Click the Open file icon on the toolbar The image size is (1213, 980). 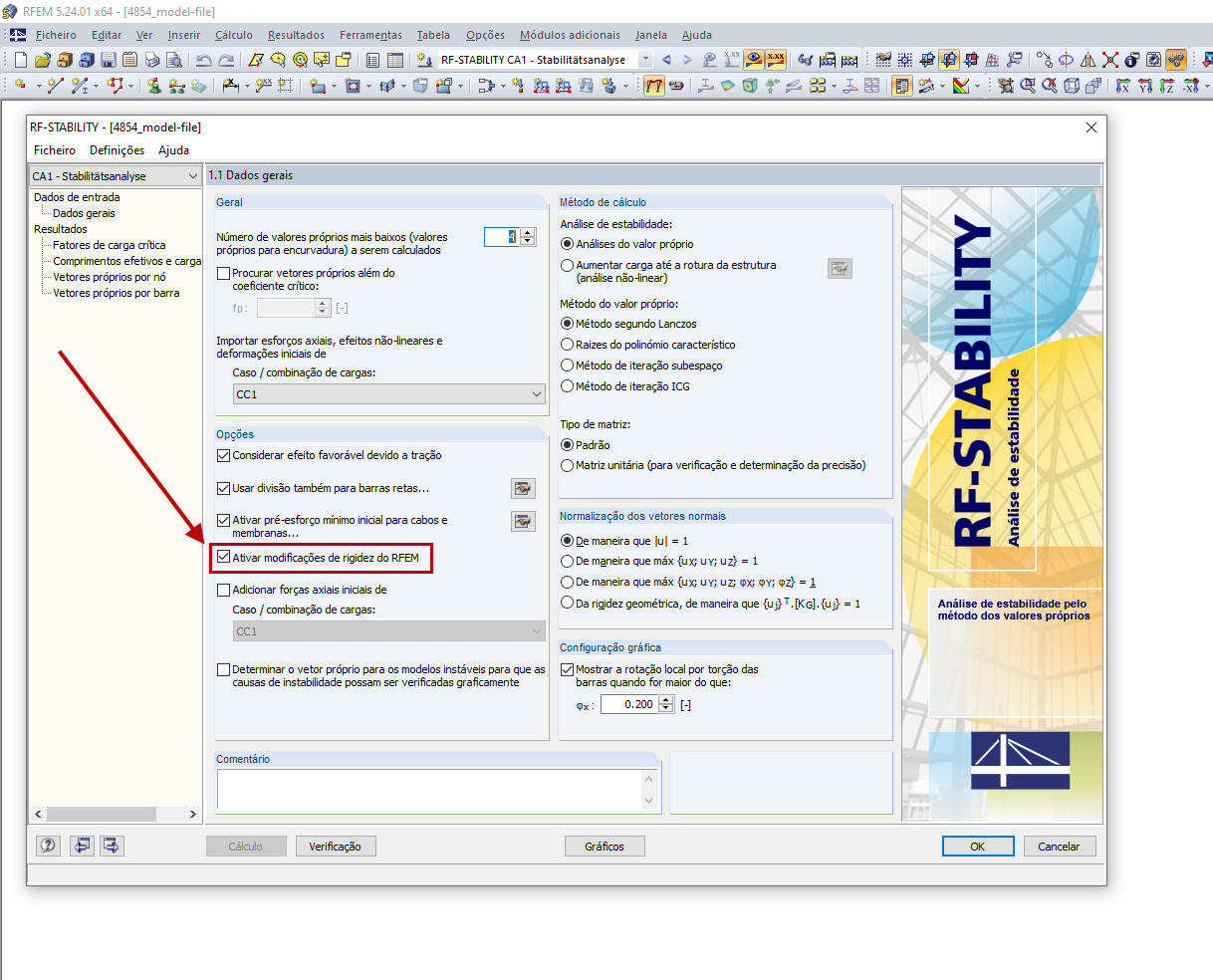point(41,60)
